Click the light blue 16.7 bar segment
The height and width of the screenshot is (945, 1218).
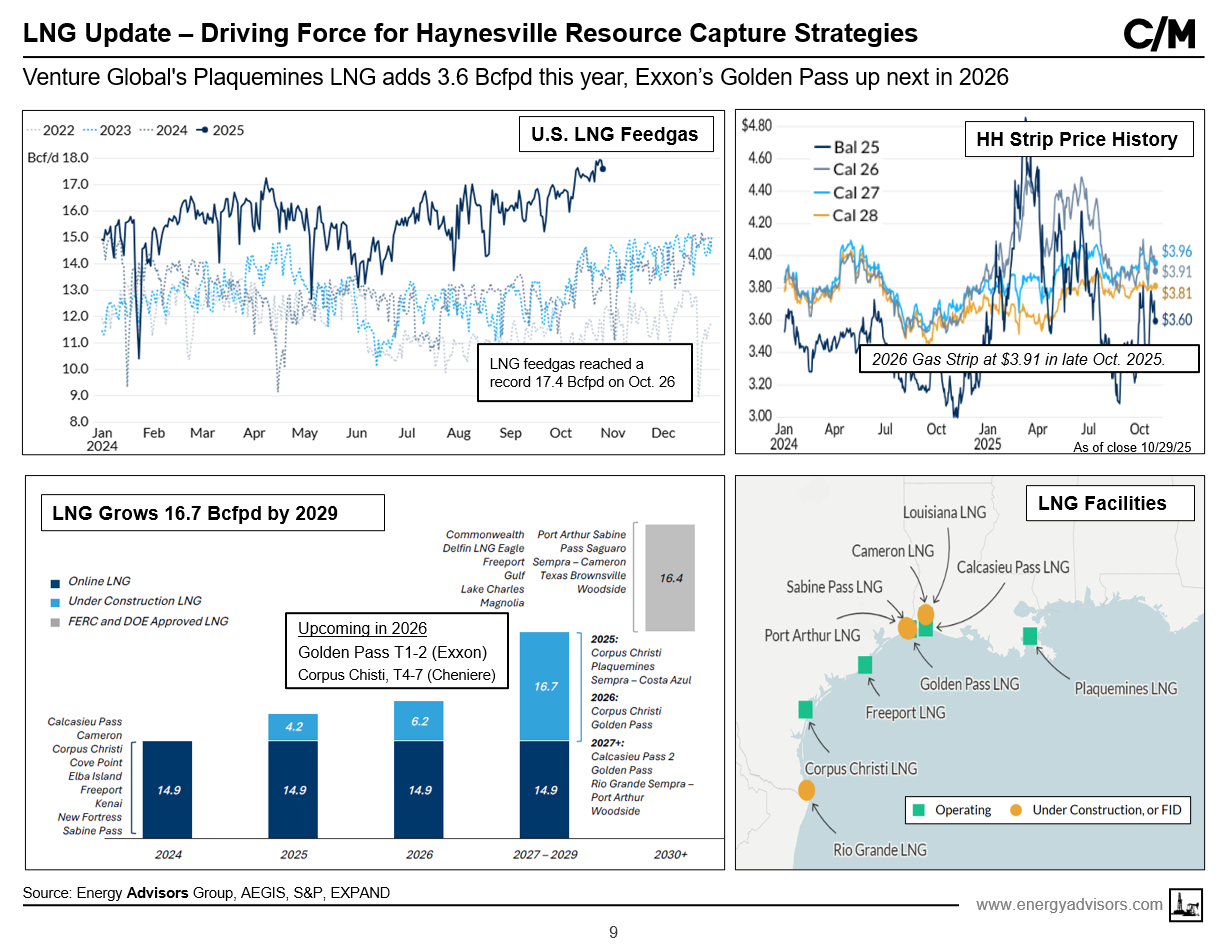[544, 686]
